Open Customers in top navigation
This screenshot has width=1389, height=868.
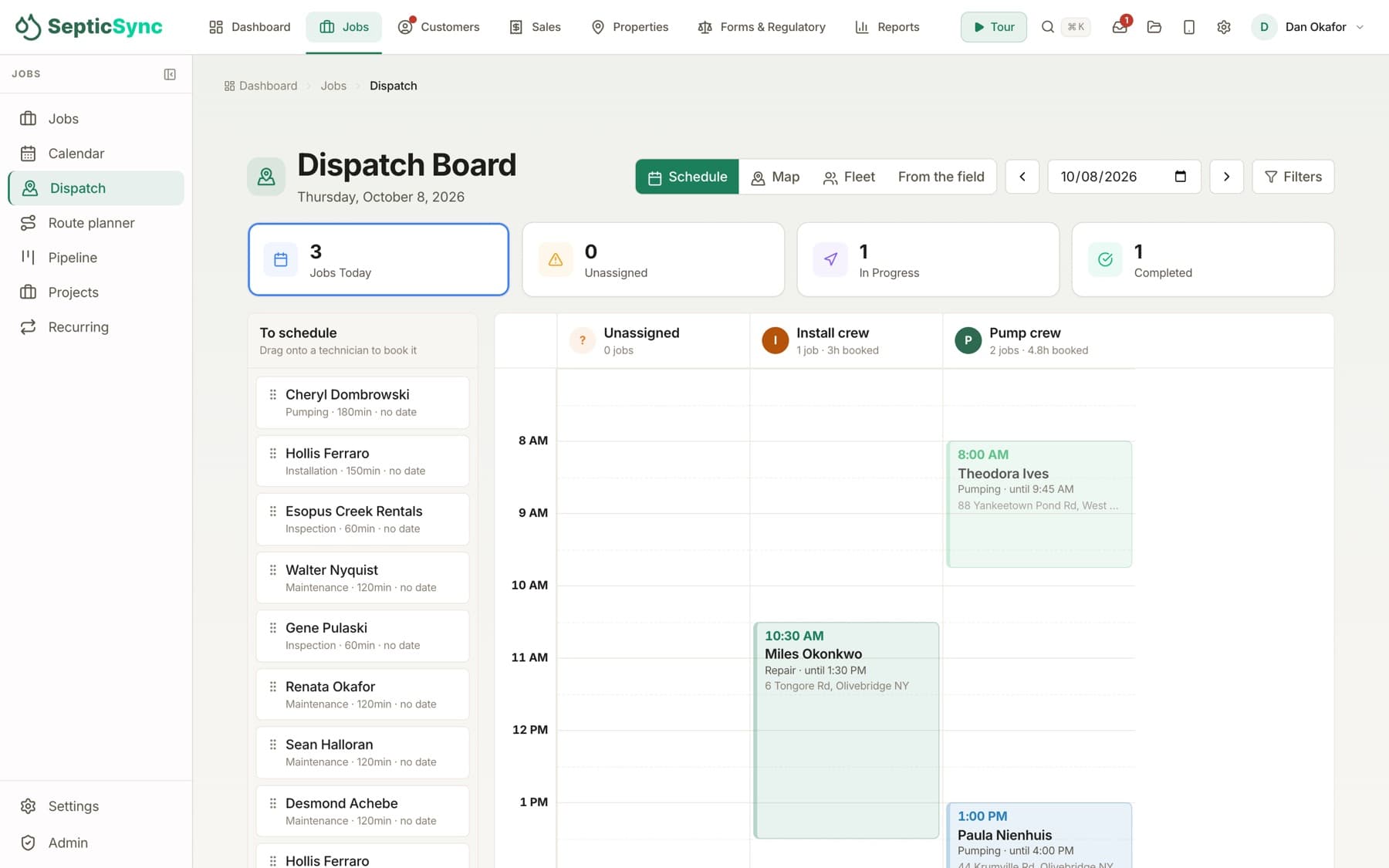438,27
